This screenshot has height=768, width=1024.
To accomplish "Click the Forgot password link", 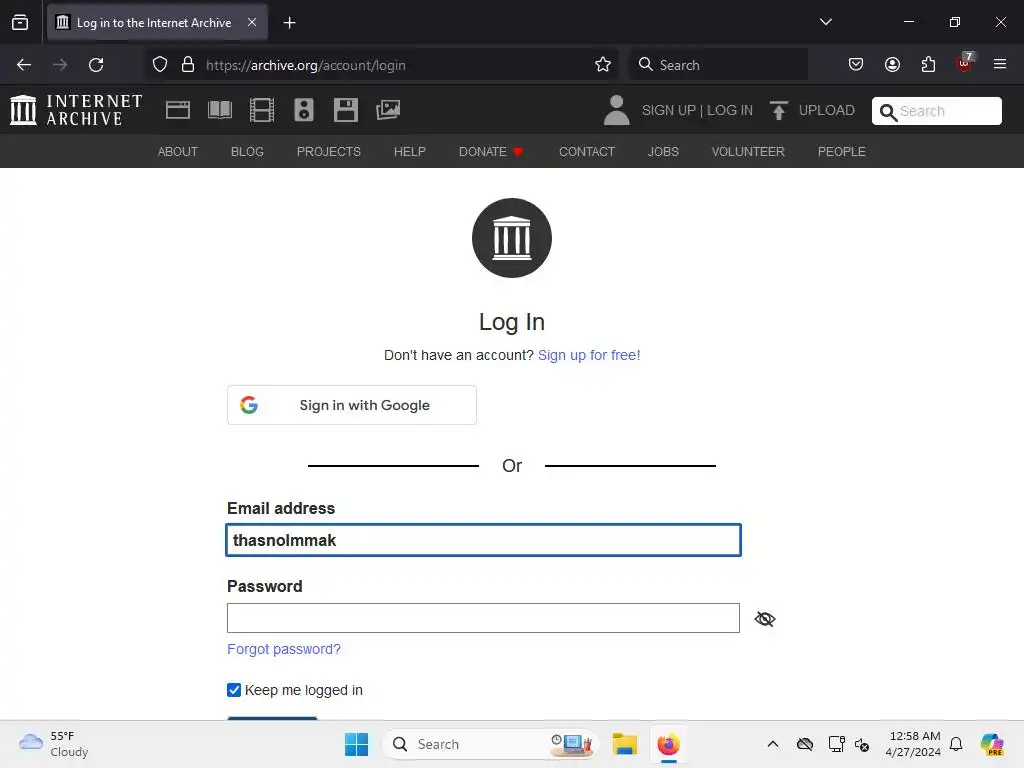I will [x=284, y=649].
